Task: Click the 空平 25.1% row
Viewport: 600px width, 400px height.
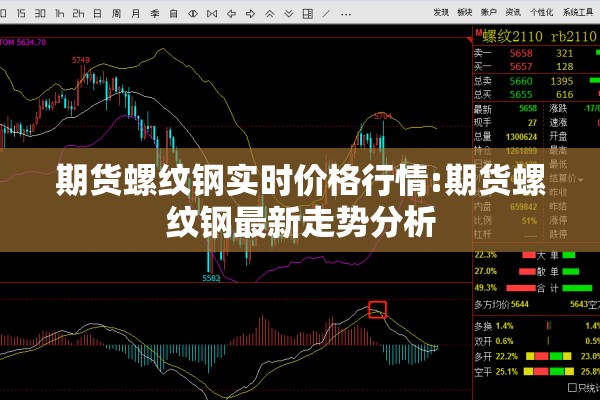Action: [x=536, y=371]
